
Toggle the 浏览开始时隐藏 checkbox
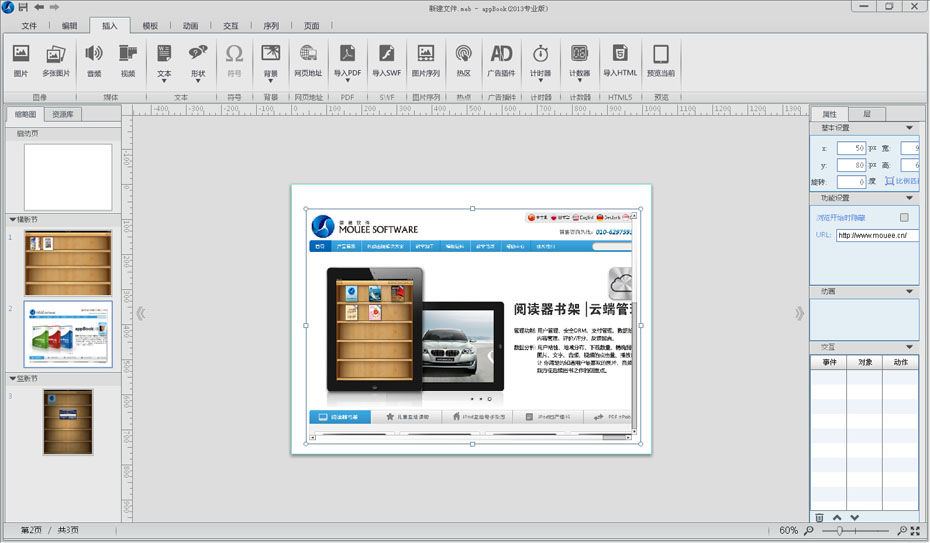pos(904,217)
